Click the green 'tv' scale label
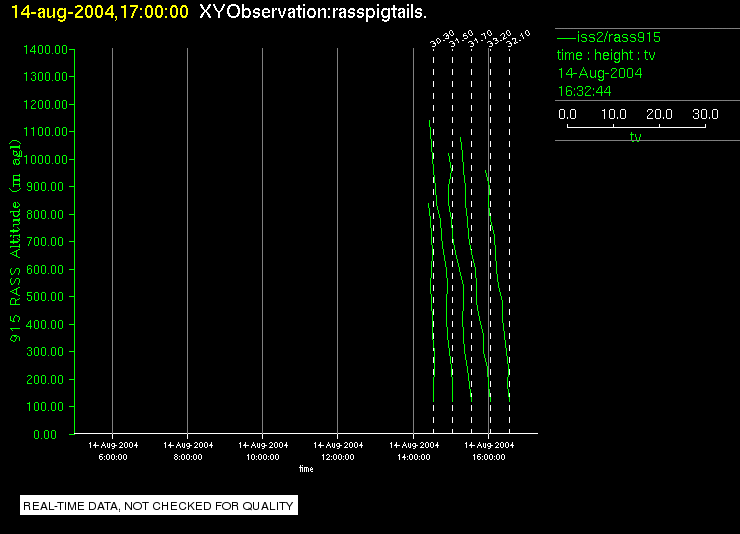 click(x=636, y=137)
